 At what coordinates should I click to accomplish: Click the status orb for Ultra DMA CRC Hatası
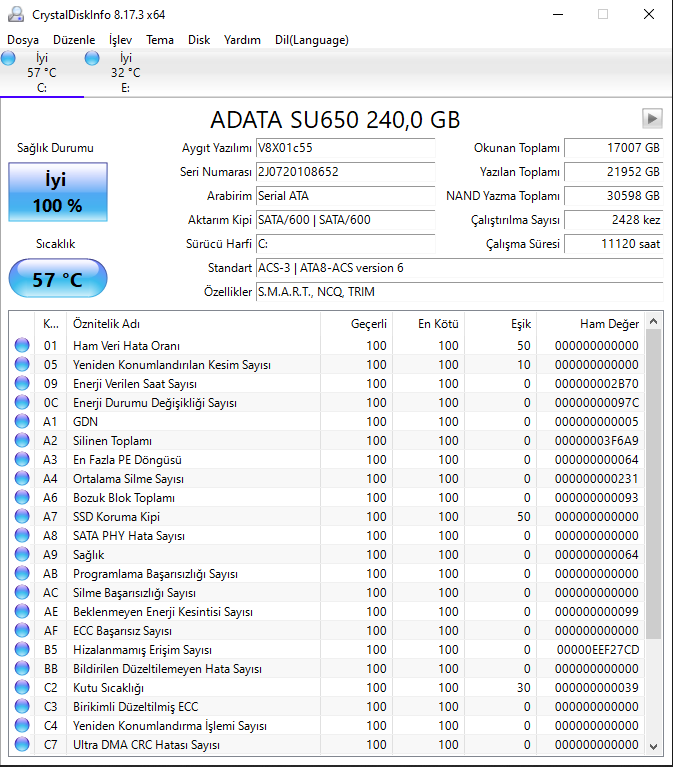(x=22, y=744)
